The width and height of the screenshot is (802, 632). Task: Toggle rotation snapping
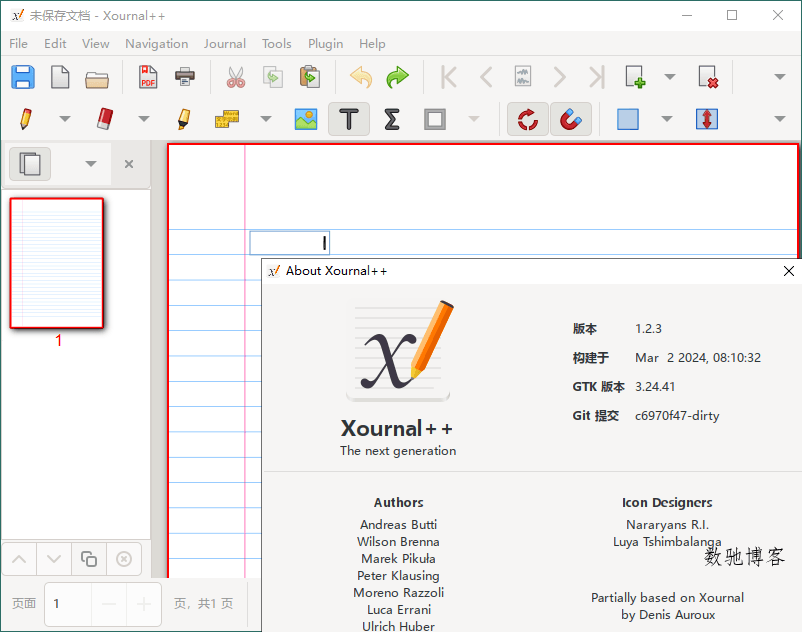coord(528,119)
